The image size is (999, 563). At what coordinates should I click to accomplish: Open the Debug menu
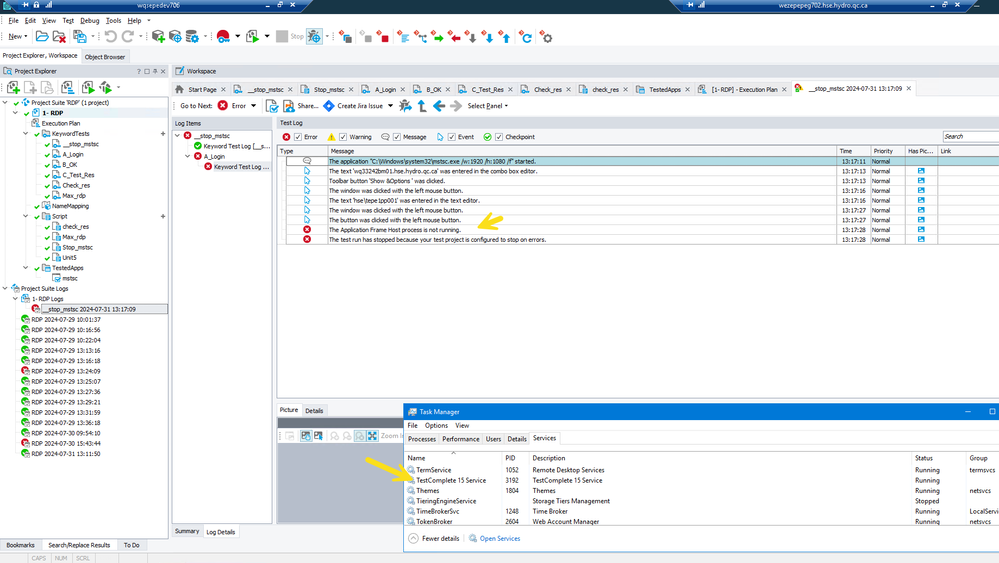pyautogui.click(x=89, y=20)
